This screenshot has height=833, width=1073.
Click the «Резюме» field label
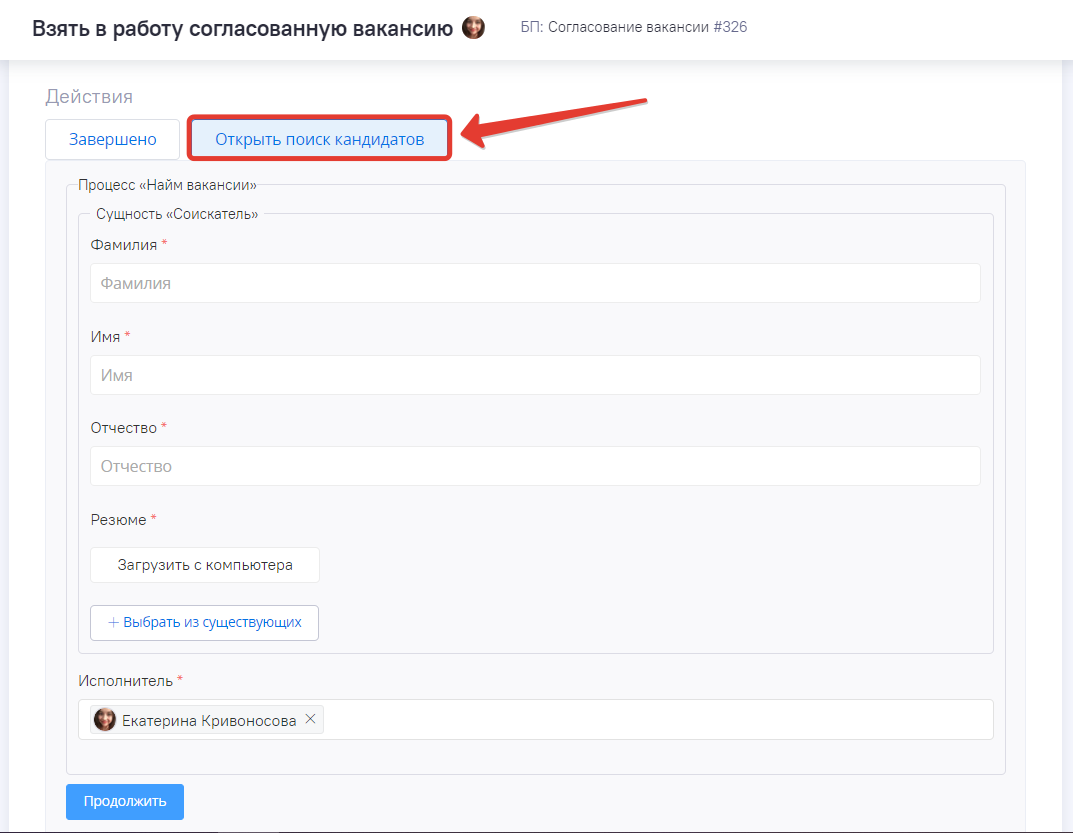(119, 520)
